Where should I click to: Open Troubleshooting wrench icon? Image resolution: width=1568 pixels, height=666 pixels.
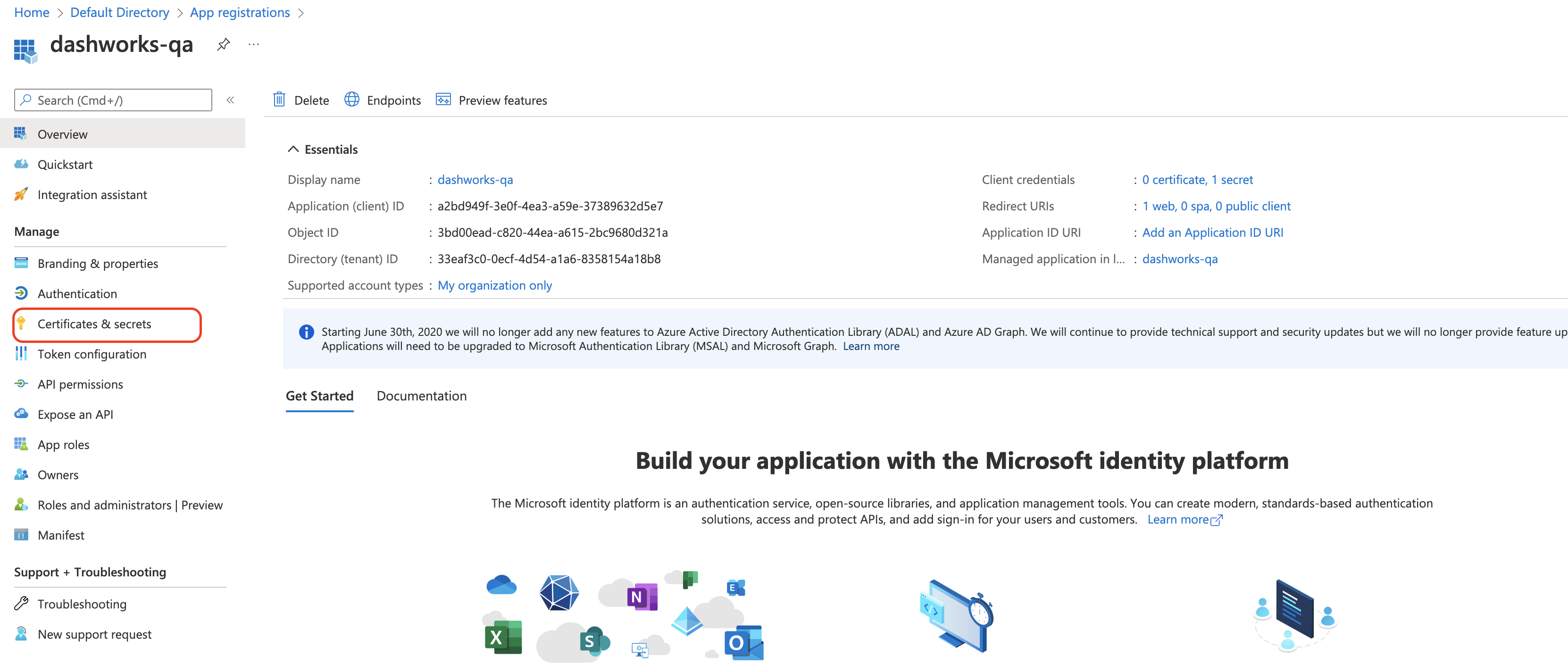pyautogui.click(x=21, y=603)
